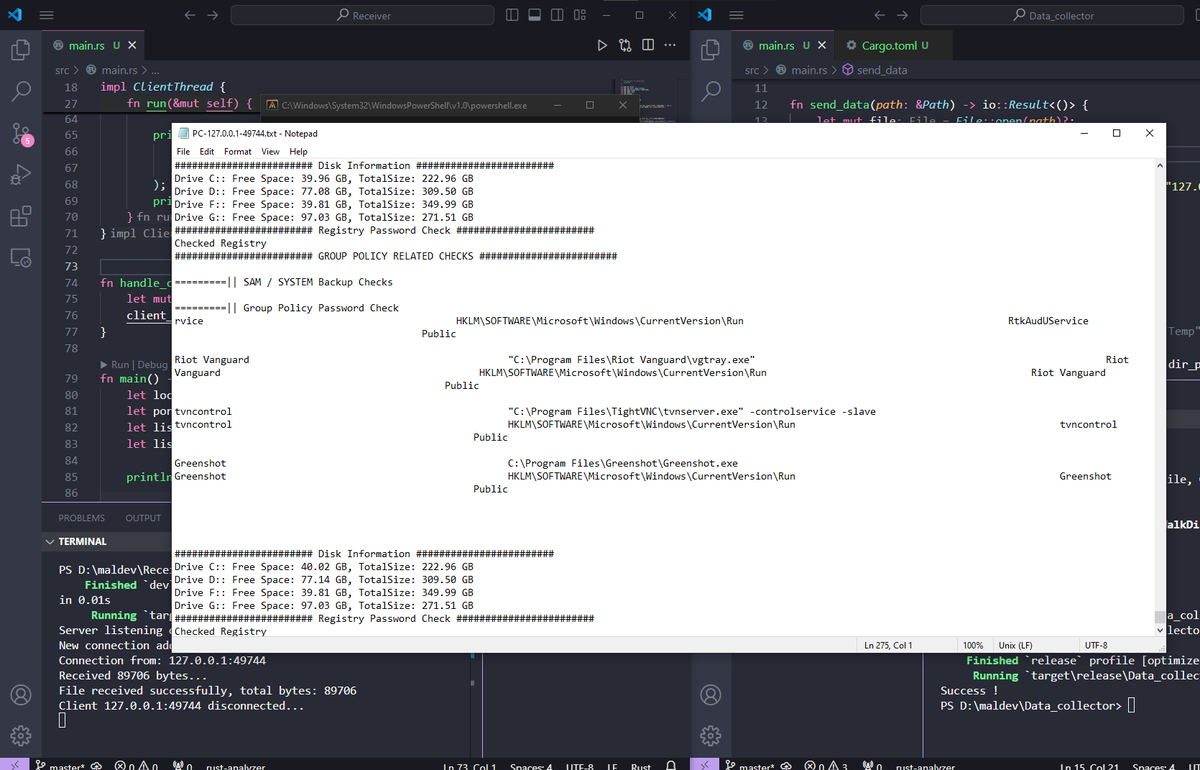The height and width of the screenshot is (770, 1200).
Task: Open hamburger menu in Receiver window
Action: (x=46, y=15)
